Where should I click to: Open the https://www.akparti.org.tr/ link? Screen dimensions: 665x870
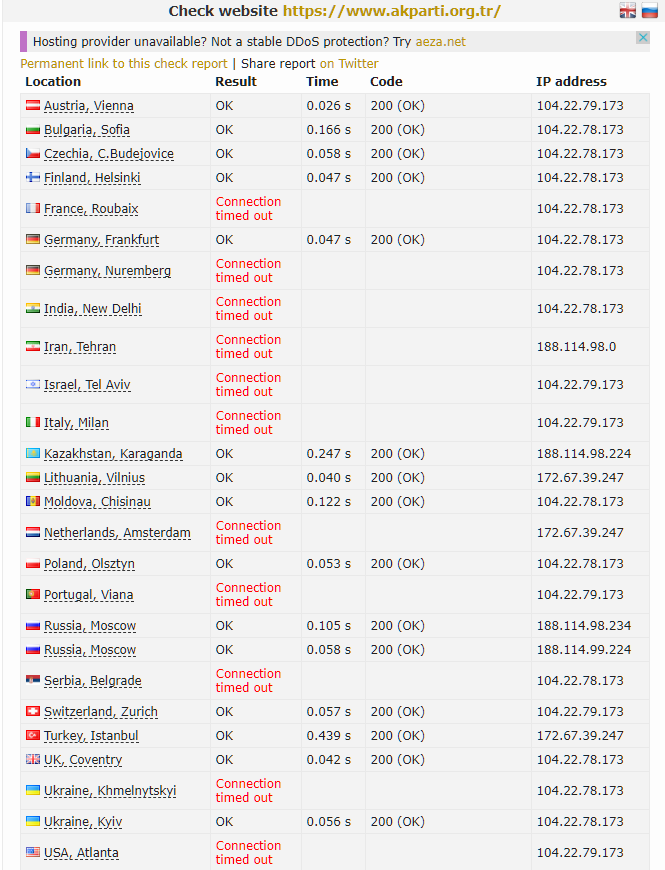tap(391, 11)
